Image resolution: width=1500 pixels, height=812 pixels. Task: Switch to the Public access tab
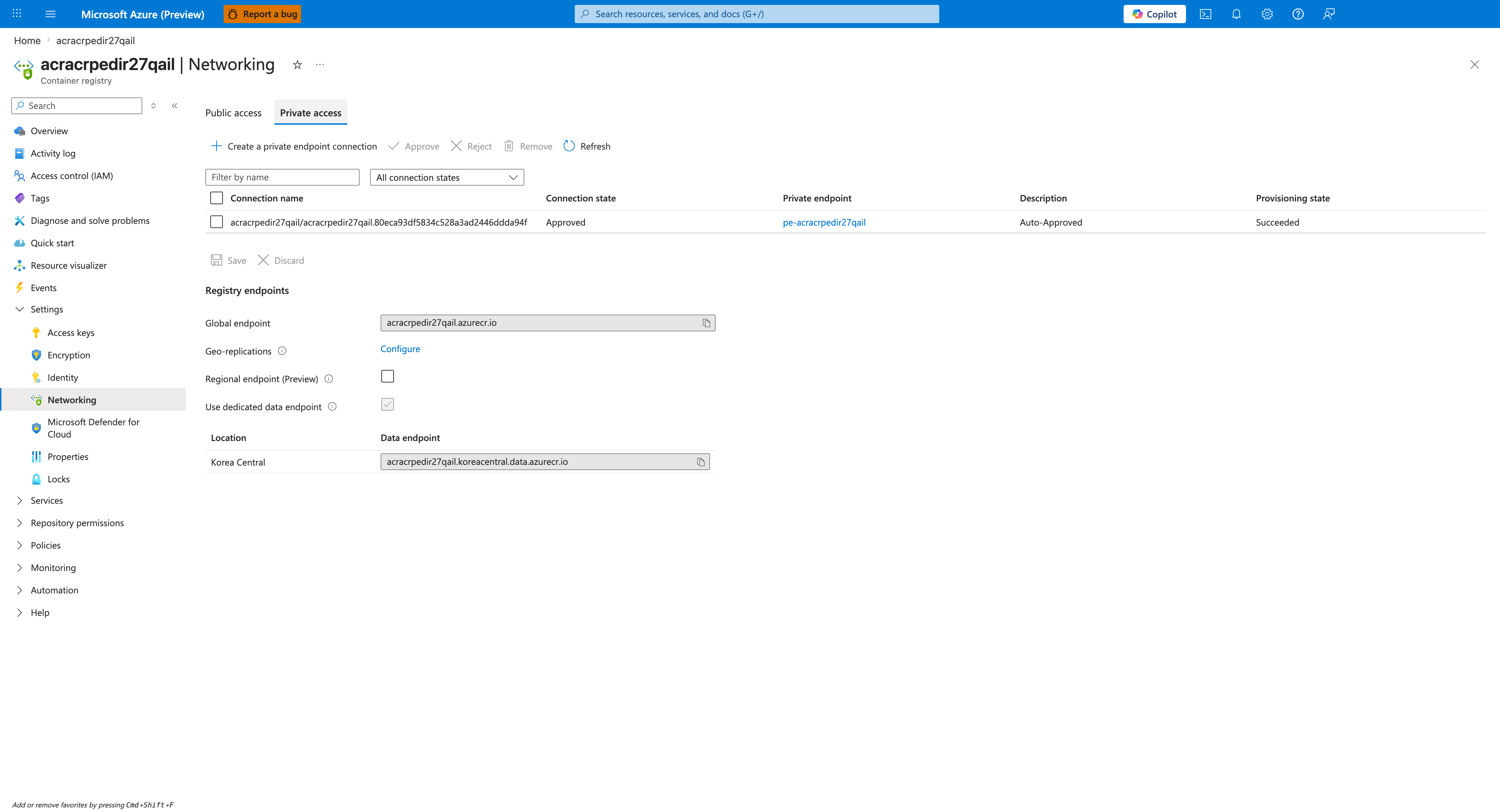233,113
